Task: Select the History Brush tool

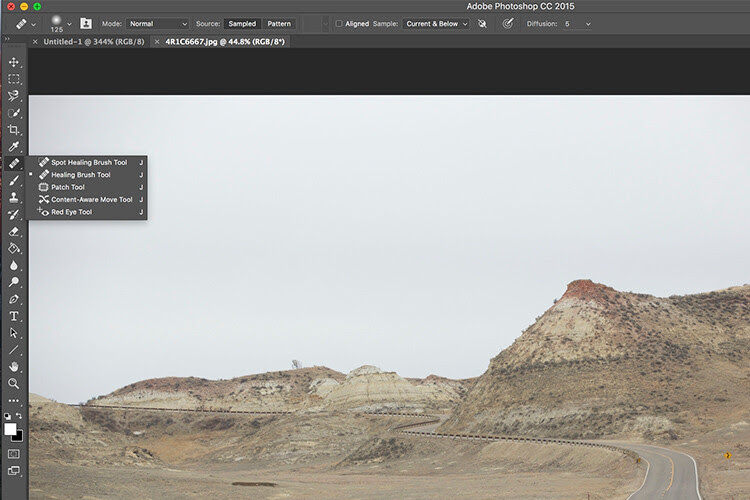Action: pyautogui.click(x=13, y=214)
